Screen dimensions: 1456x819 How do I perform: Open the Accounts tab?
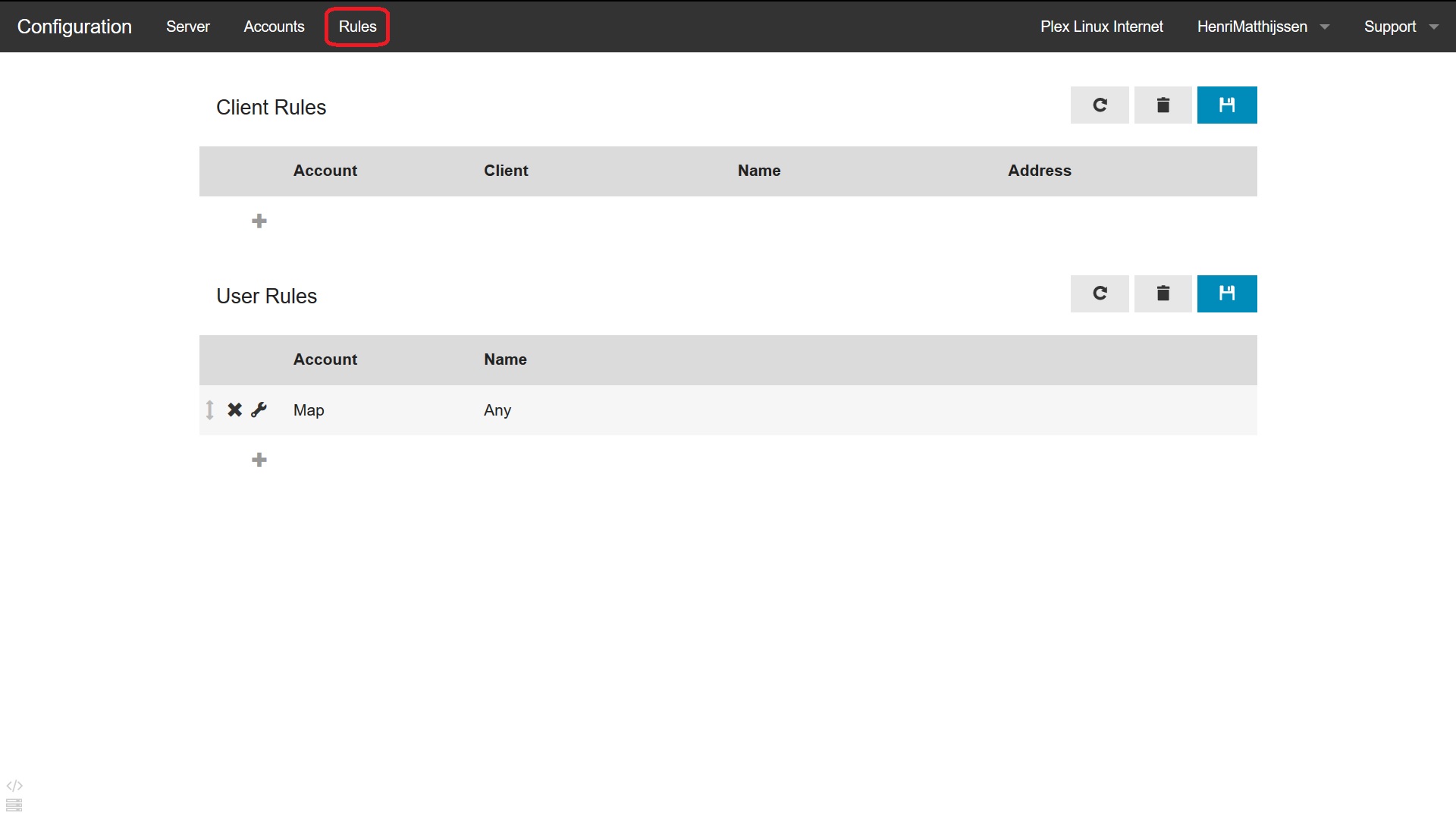click(274, 27)
